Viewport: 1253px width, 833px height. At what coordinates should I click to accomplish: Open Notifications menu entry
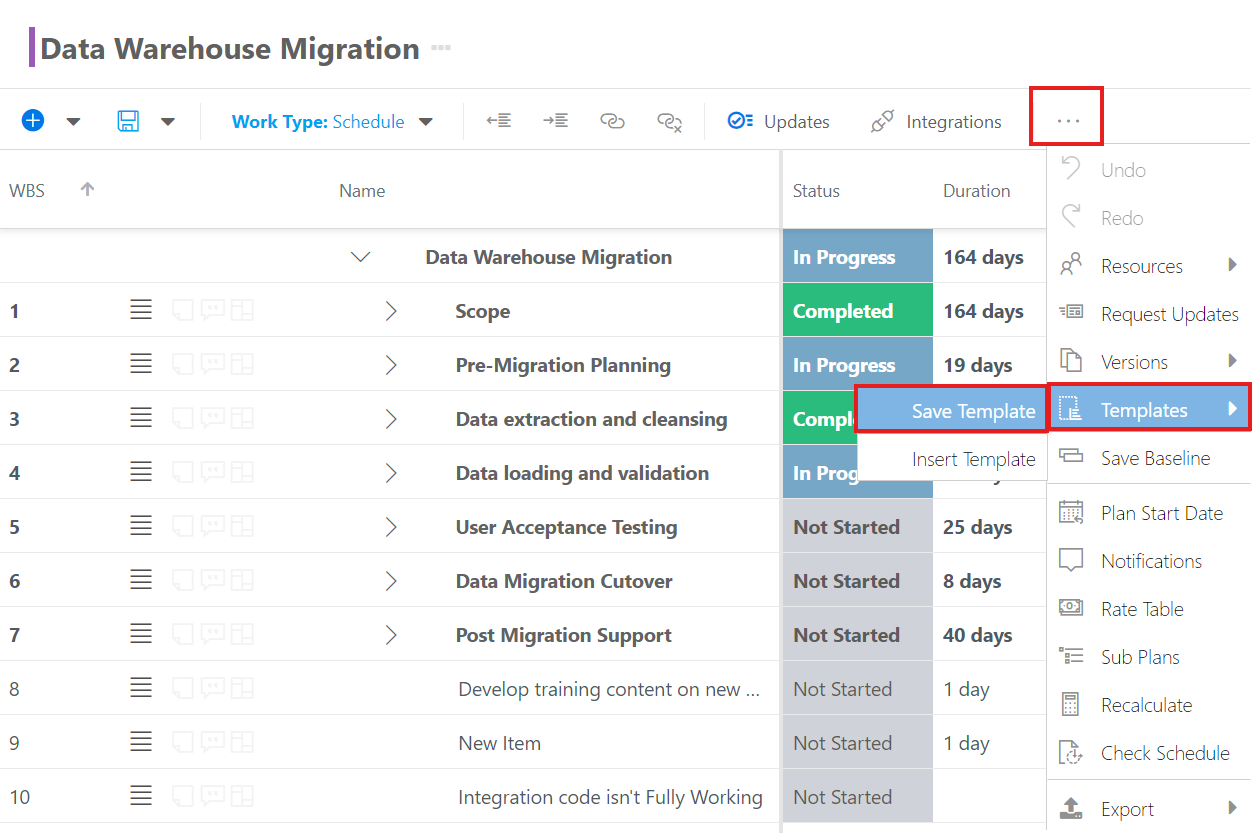(1148, 561)
